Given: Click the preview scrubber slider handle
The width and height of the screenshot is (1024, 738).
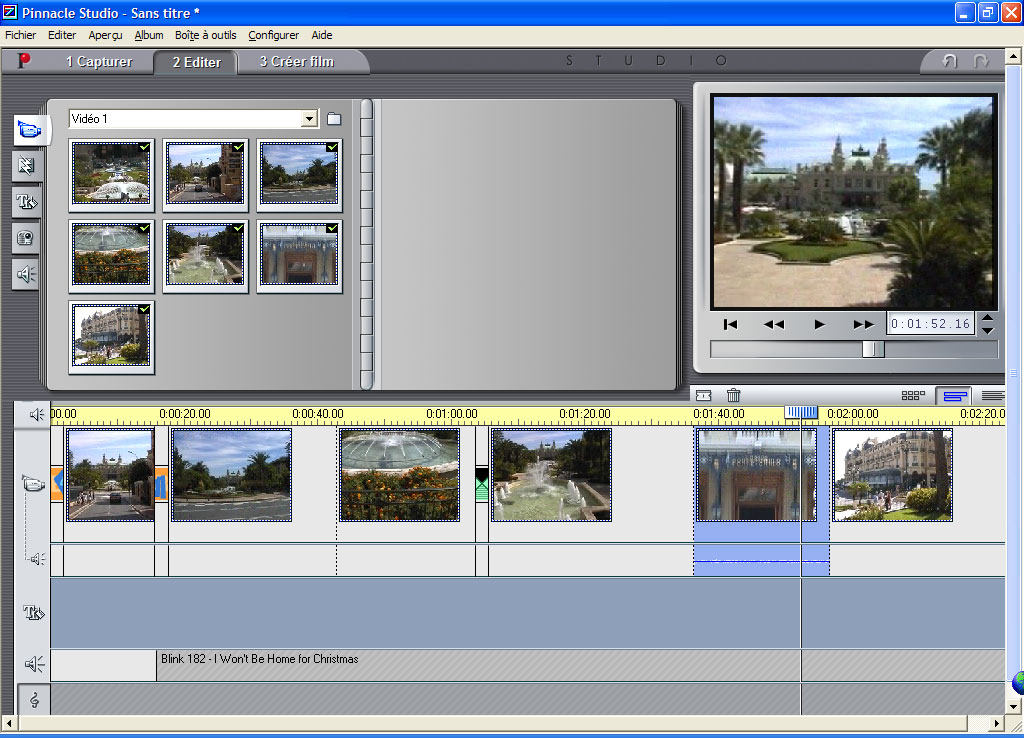Looking at the screenshot, I should [x=872, y=349].
